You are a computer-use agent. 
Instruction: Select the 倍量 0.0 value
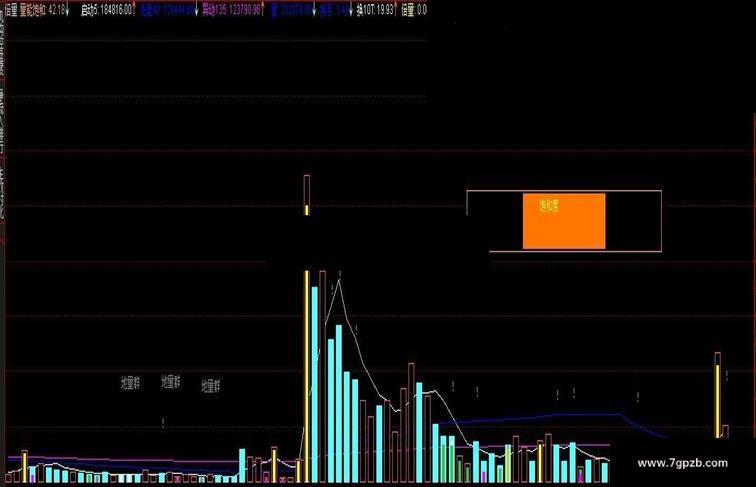(414, 10)
